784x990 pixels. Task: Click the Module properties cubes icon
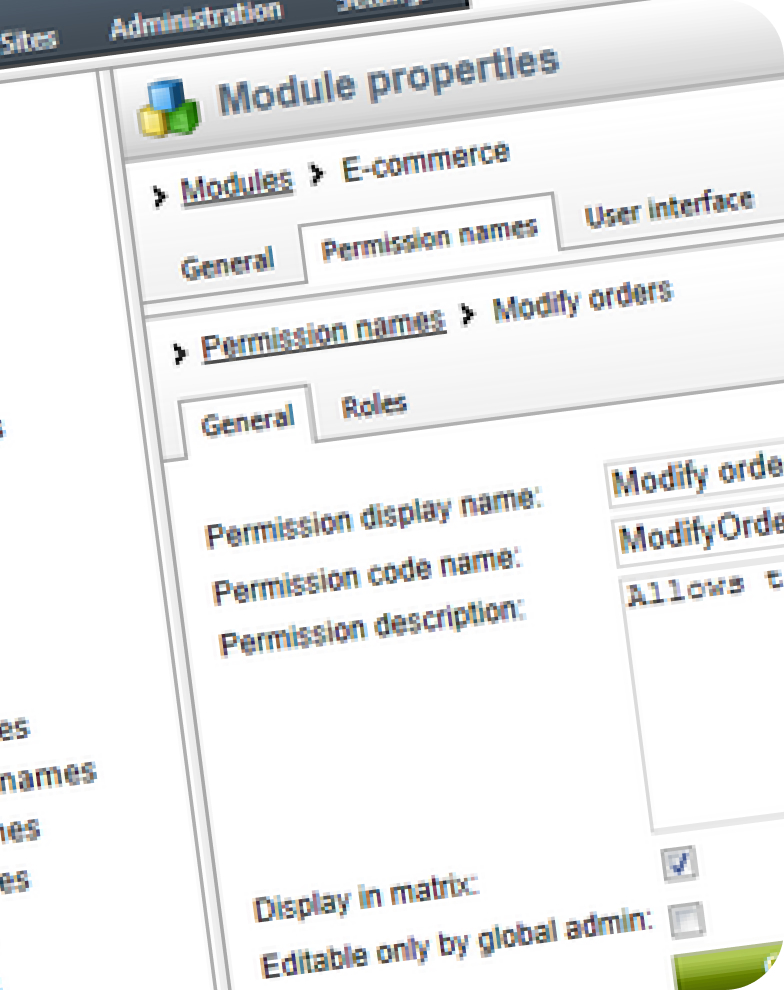[168, 108]
